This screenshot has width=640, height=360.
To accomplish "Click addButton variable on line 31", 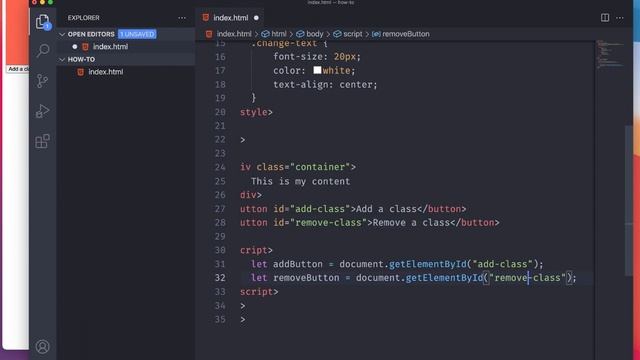I will pyautogui.click(x=298, y=264).
